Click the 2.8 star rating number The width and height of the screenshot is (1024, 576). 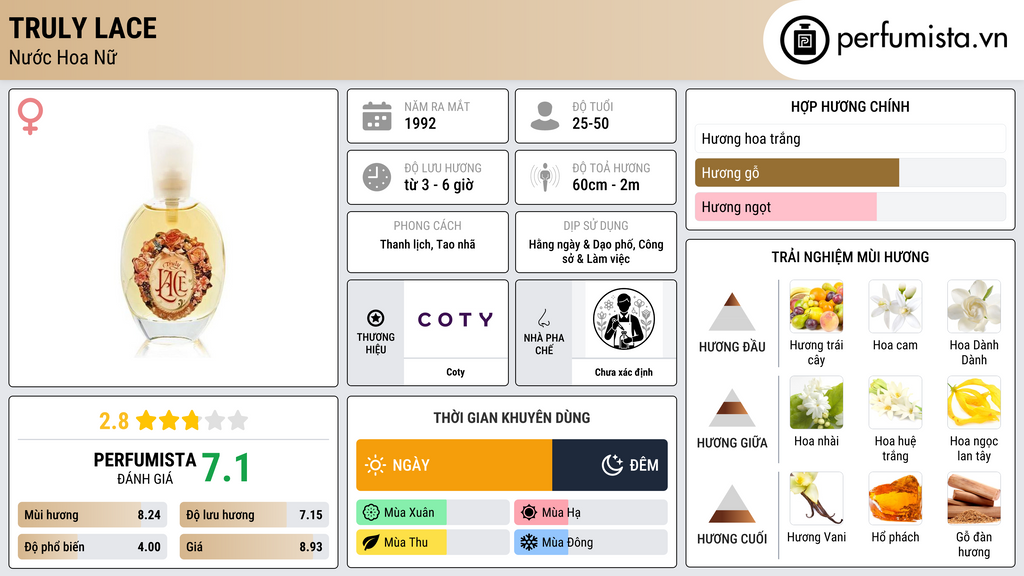click(x=114, y=421)
